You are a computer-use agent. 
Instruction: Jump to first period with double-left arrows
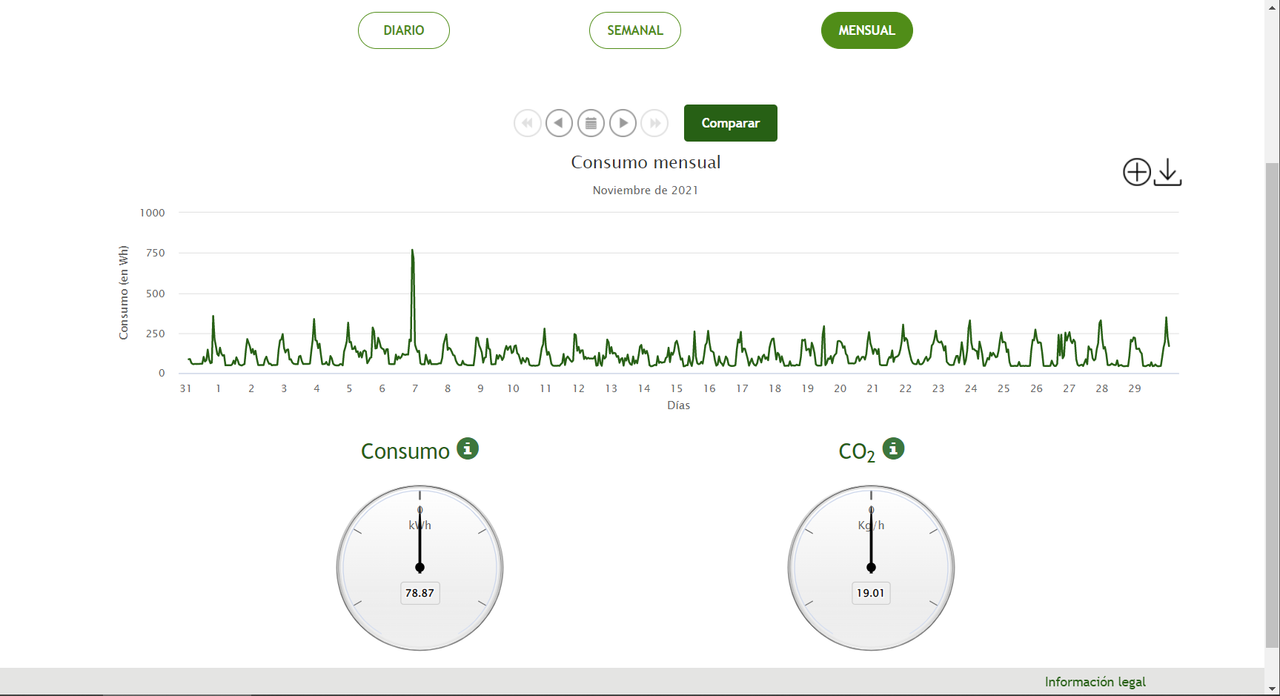[527, 123]
